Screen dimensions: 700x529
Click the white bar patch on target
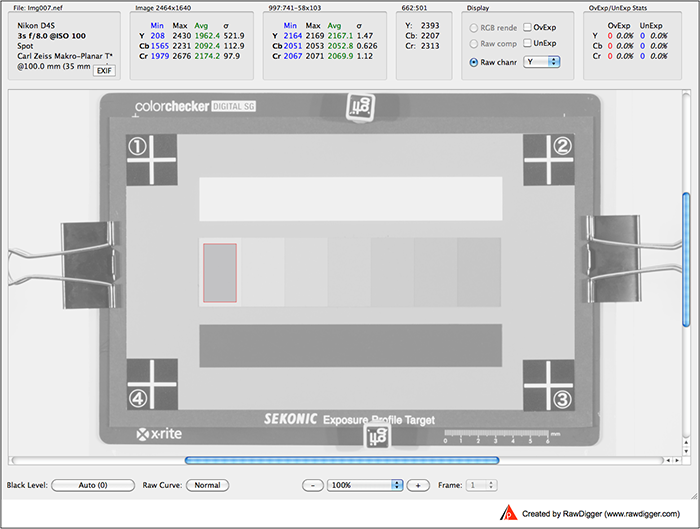[351, 199]
